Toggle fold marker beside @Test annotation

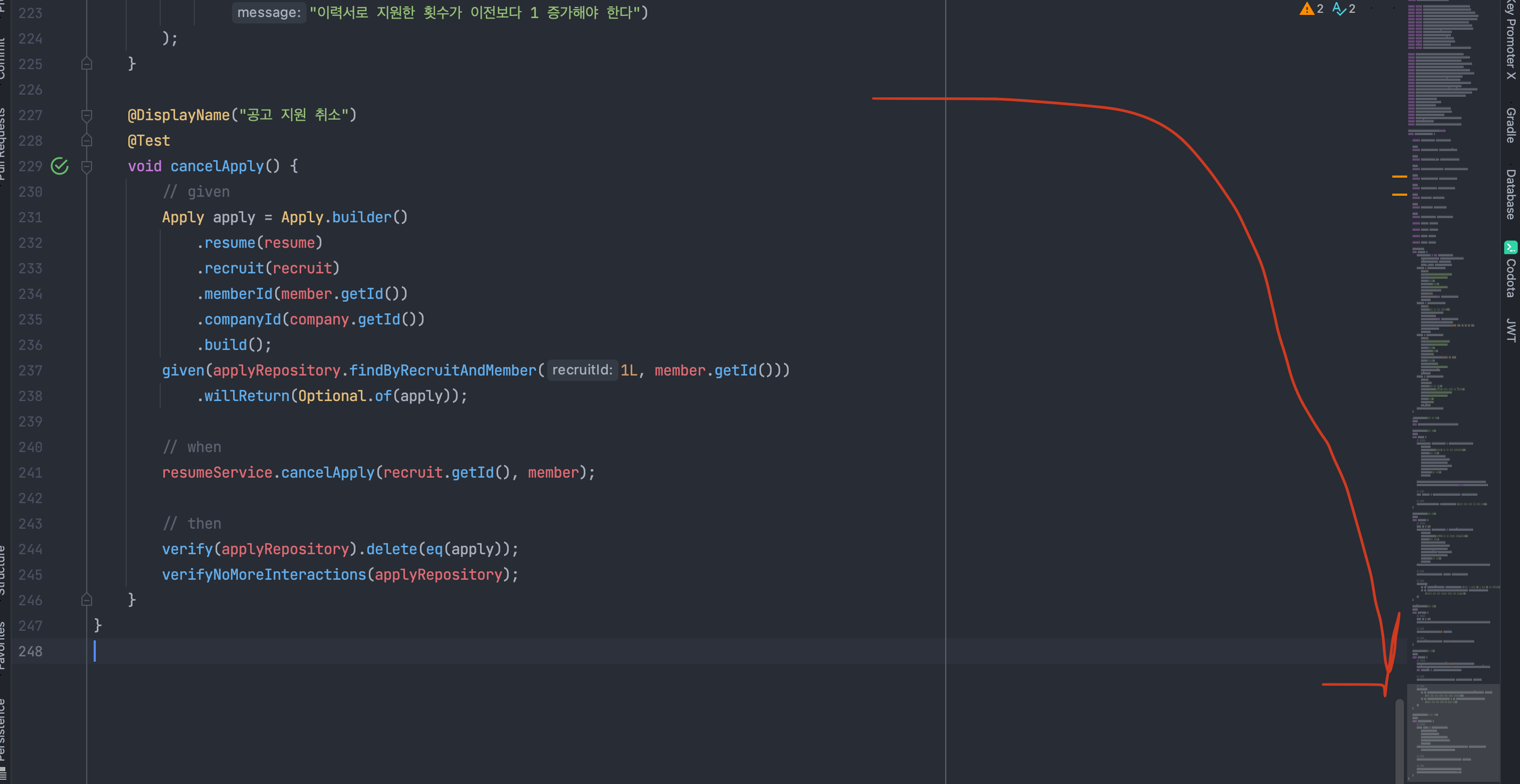87,140
